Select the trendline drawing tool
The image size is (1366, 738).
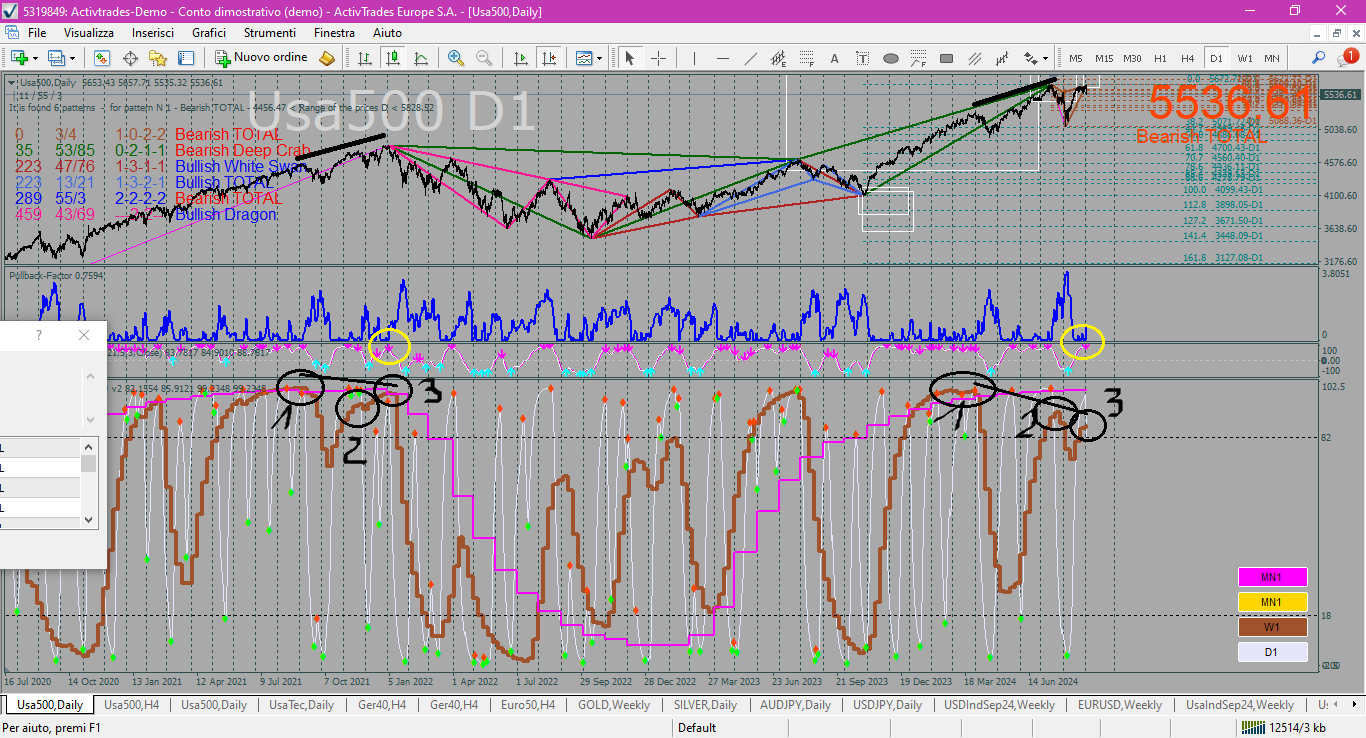coord(751,58)
